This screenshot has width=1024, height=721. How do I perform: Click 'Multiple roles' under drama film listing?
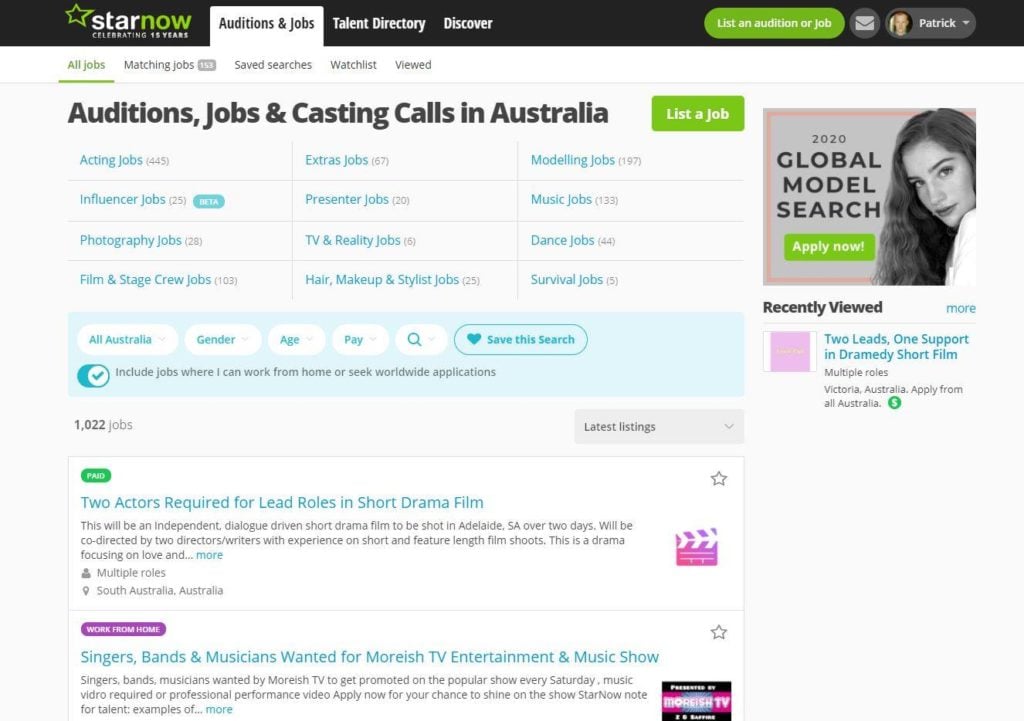131,573
